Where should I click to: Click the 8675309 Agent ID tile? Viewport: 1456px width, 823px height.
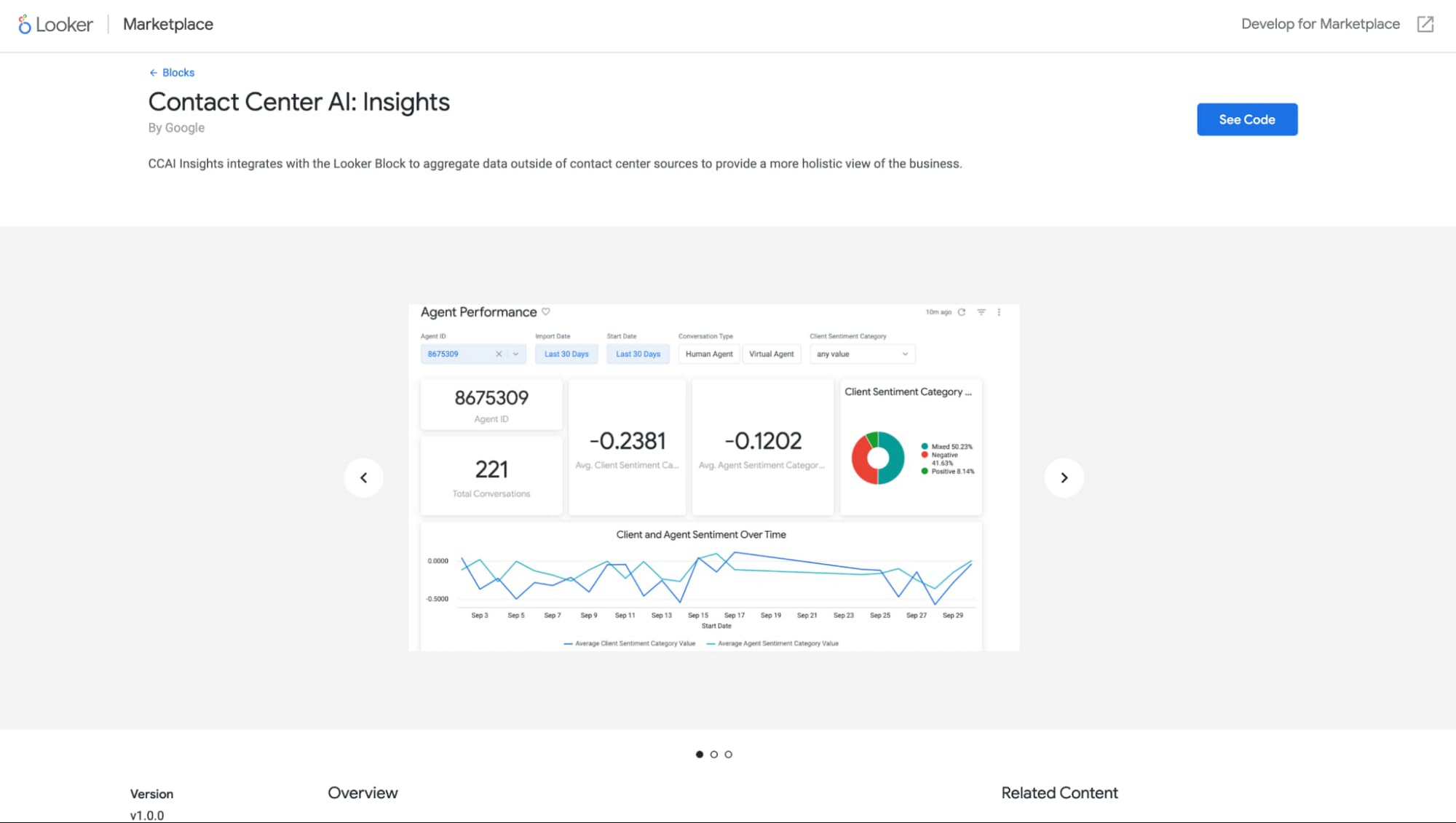click(x=491, y=405)
